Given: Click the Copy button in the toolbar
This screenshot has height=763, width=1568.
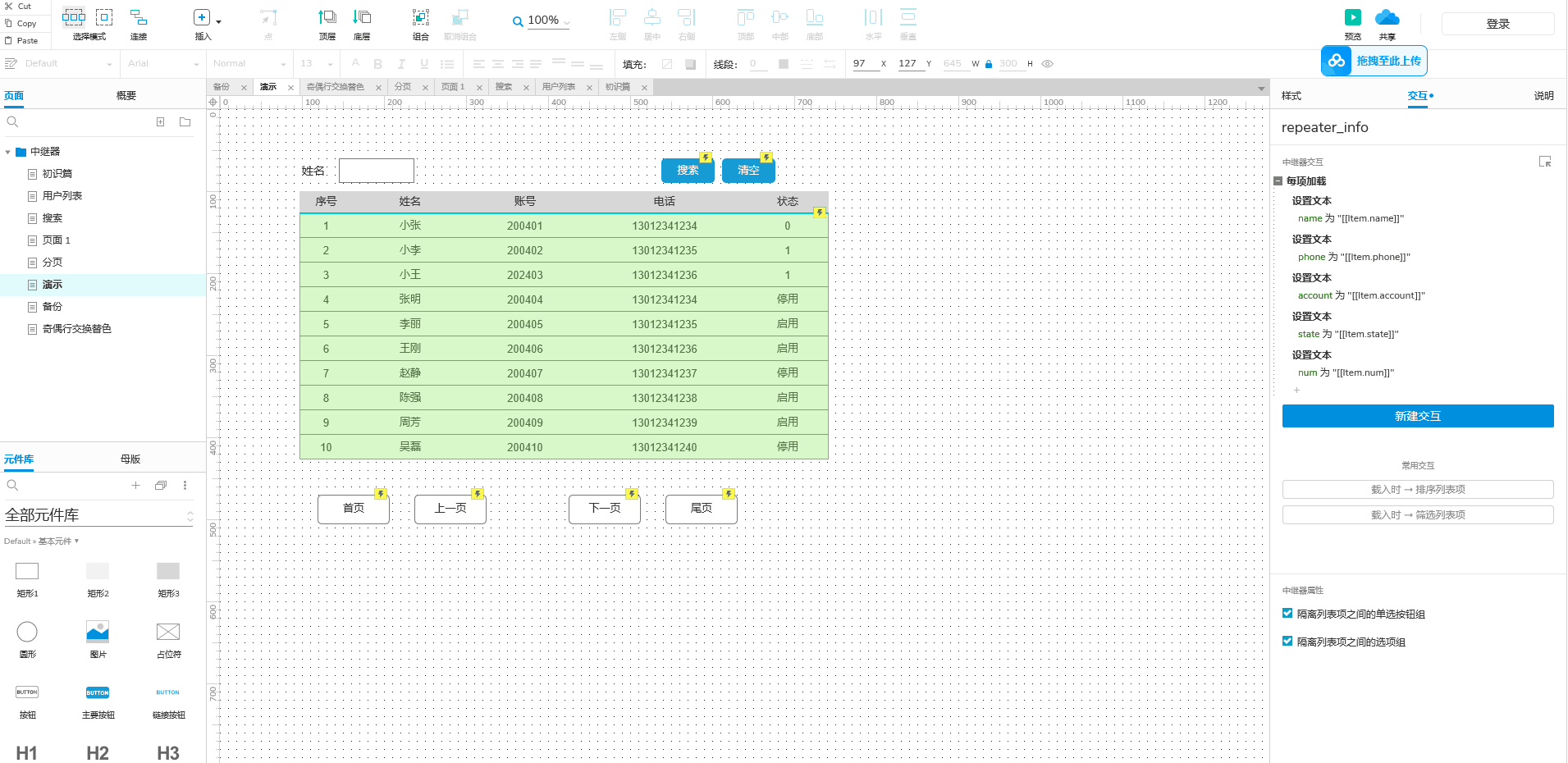Looking at the screenshot, I should 21,23.
